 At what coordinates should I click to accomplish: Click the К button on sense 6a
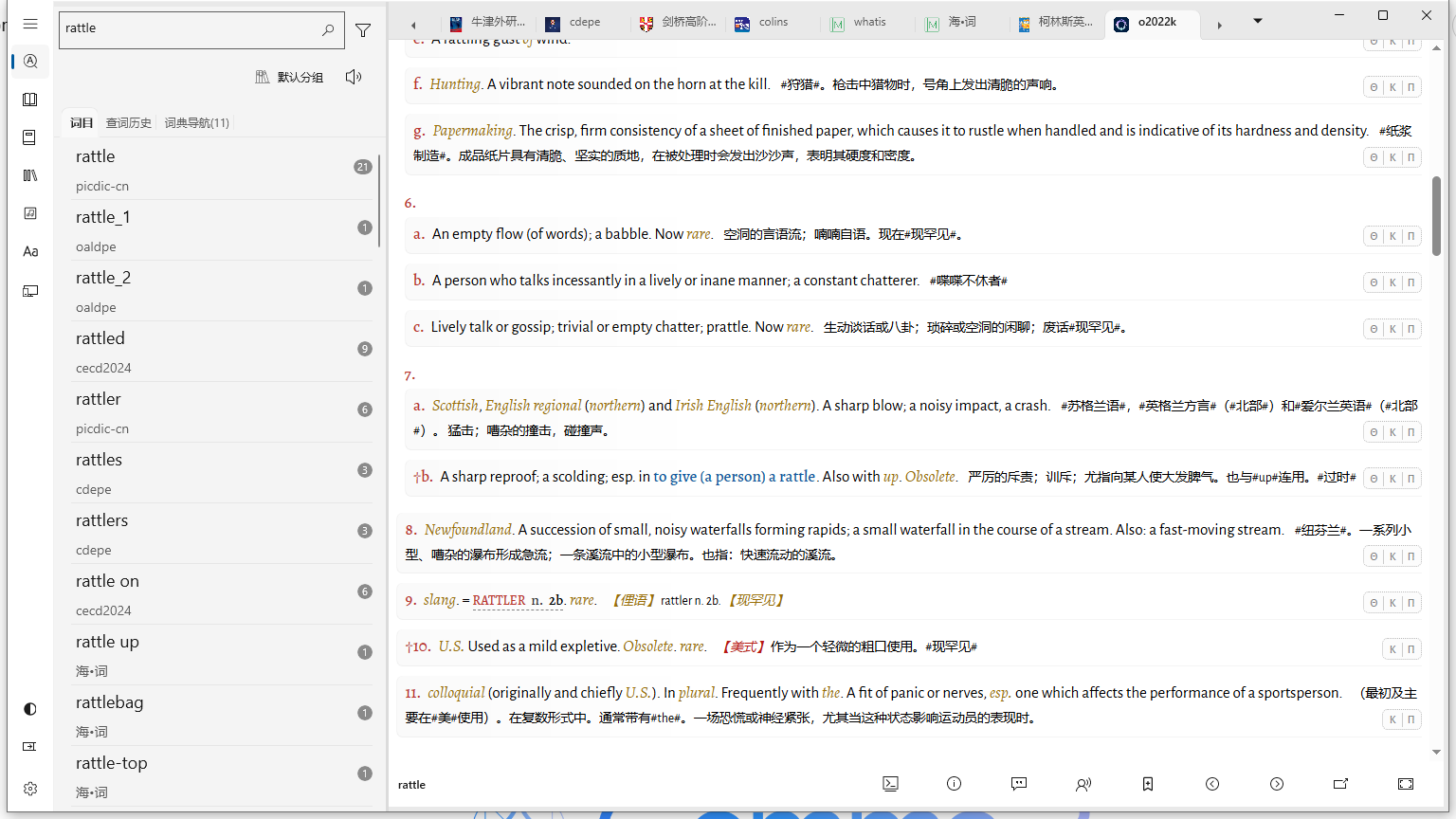coord(1392,236)
